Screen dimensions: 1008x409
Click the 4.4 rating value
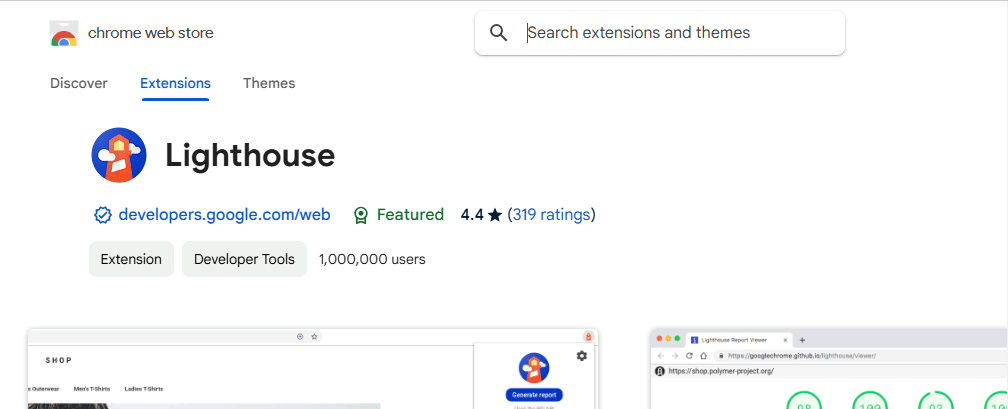[472, 215]
